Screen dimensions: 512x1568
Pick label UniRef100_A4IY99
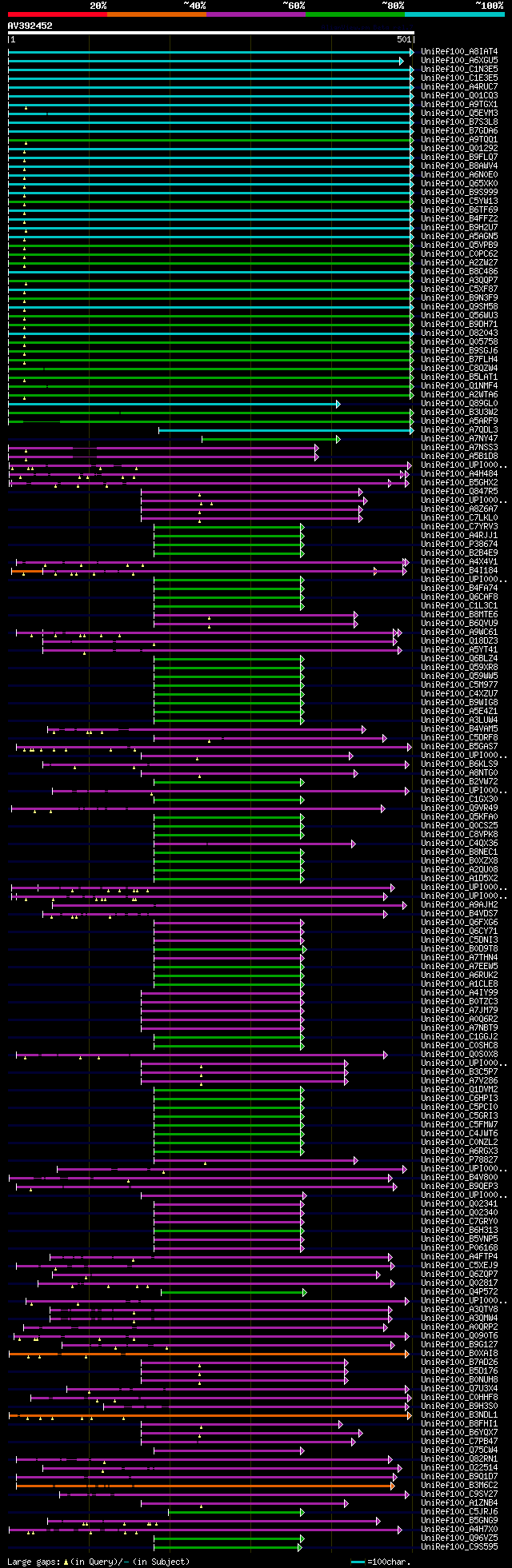pyautogui.click(x=459, y=993)
